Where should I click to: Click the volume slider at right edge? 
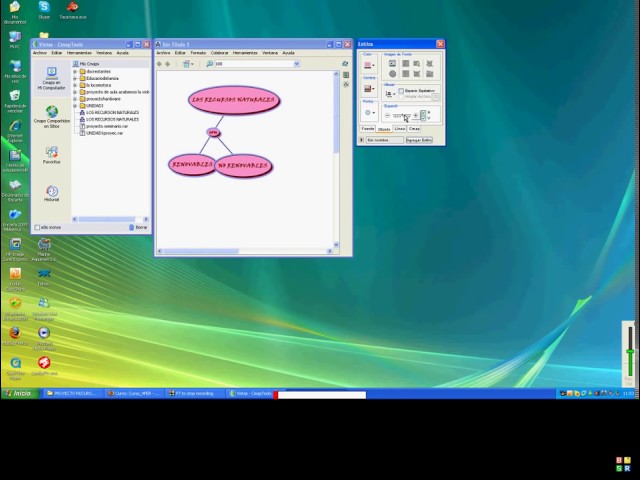tap(630, 352)
